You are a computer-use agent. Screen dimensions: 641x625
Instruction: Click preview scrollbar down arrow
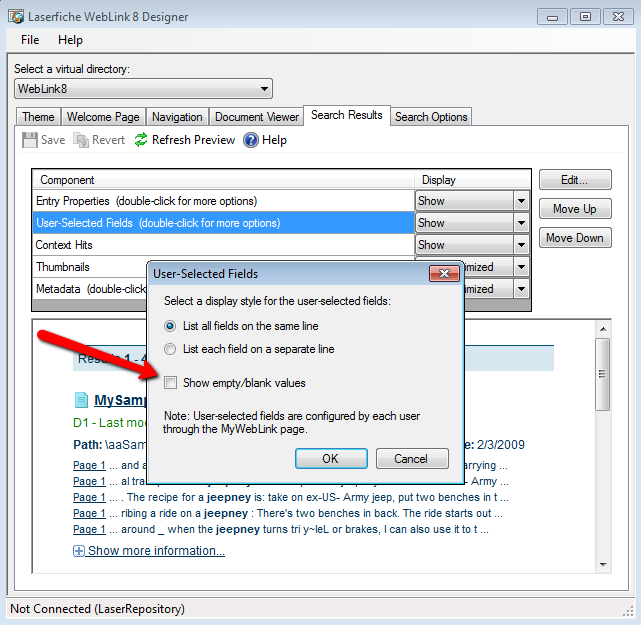(603, 565)
